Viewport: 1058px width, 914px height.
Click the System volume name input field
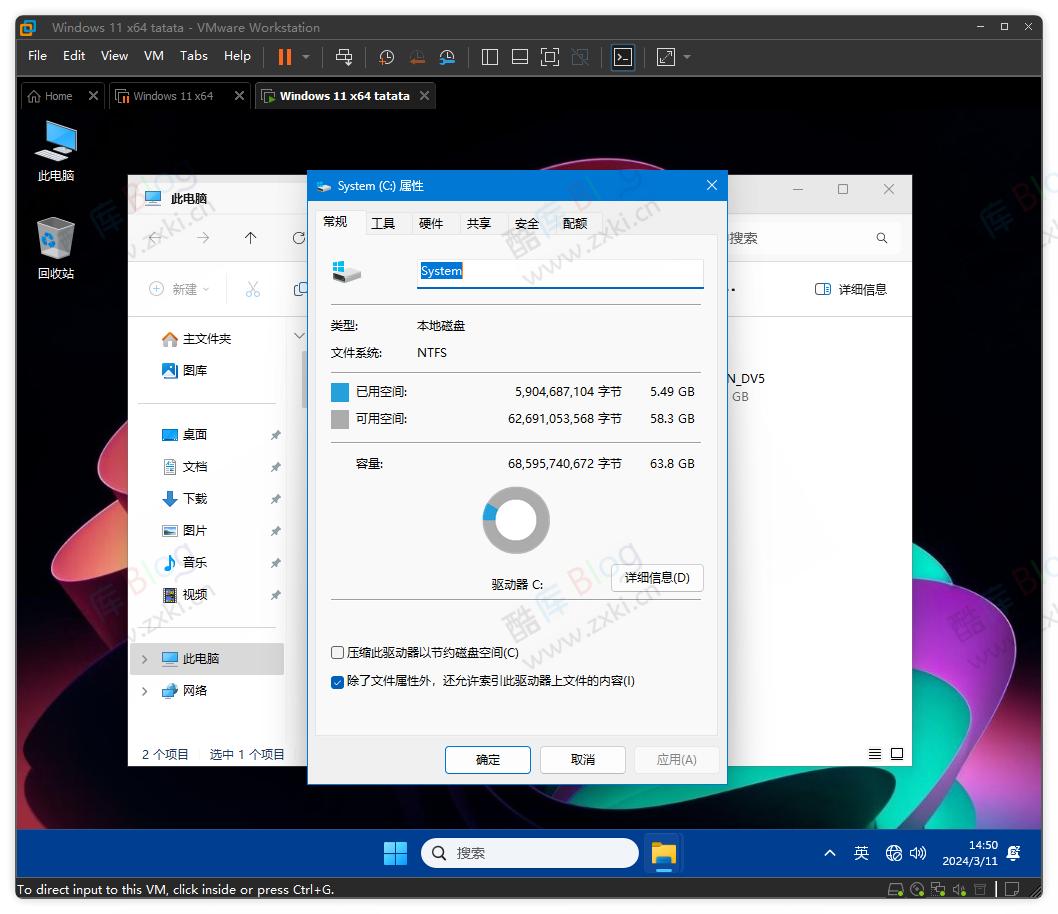coord(560,270)
